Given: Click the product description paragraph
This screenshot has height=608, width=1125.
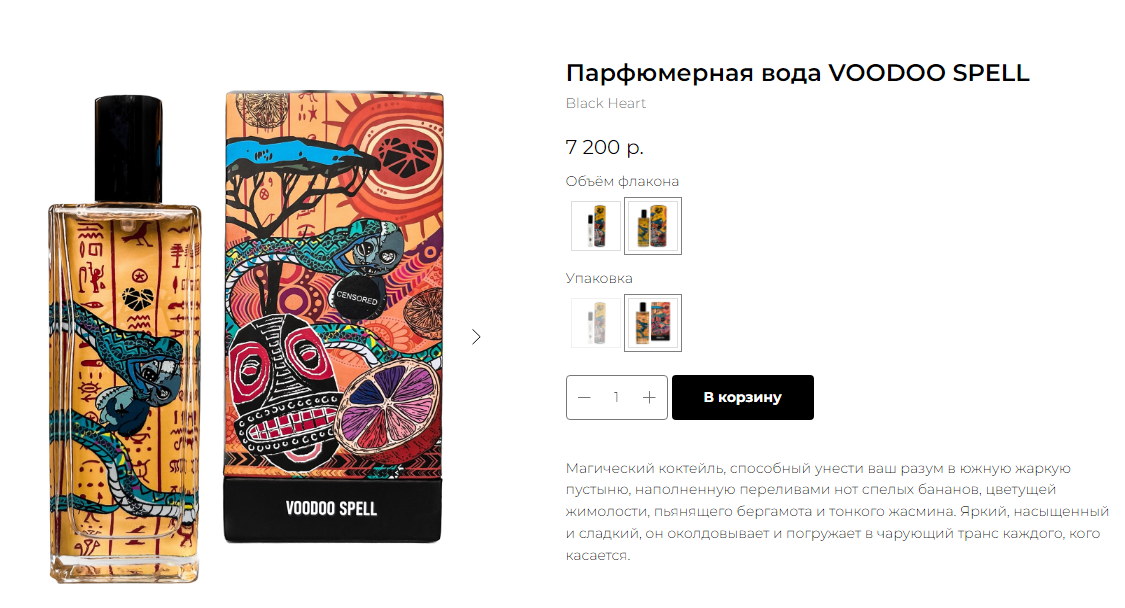Looking at the screenshot, I should click(x=837, y=511).
